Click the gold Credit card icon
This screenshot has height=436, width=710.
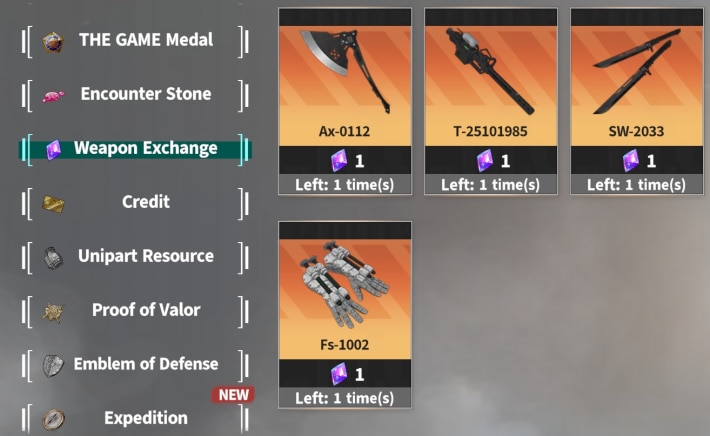coord(53,204)
